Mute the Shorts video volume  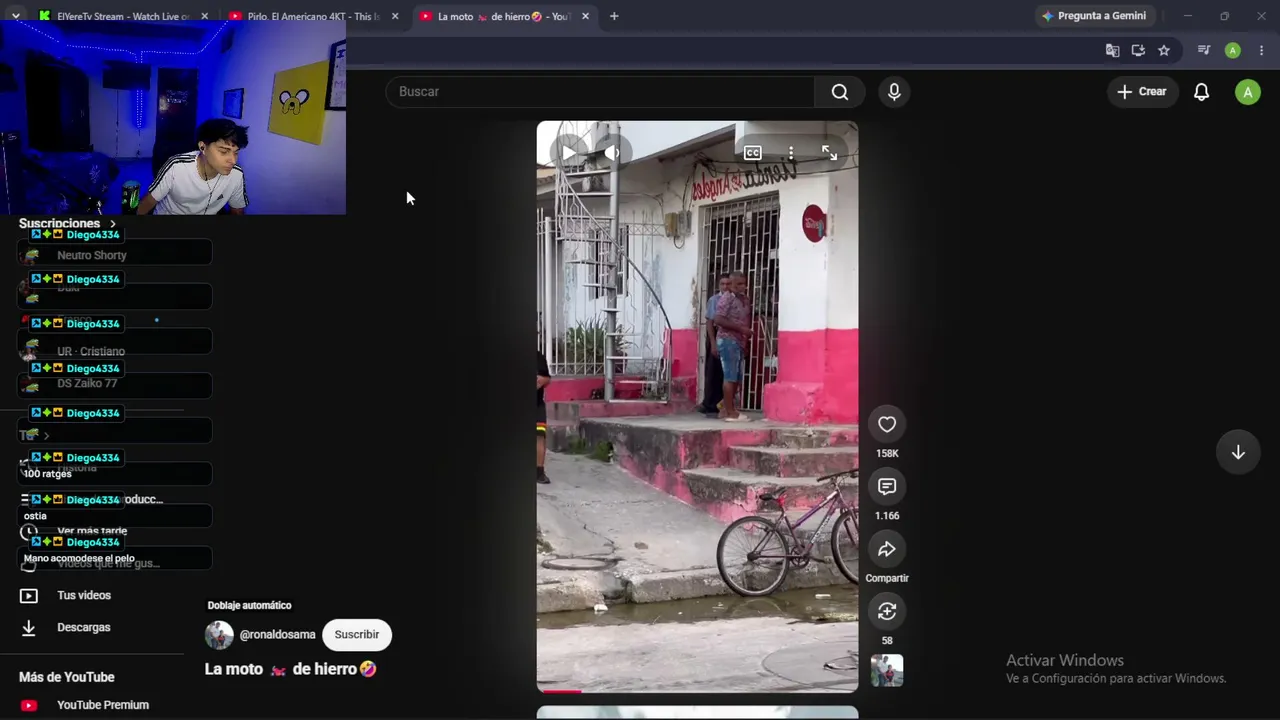point(613,153)
